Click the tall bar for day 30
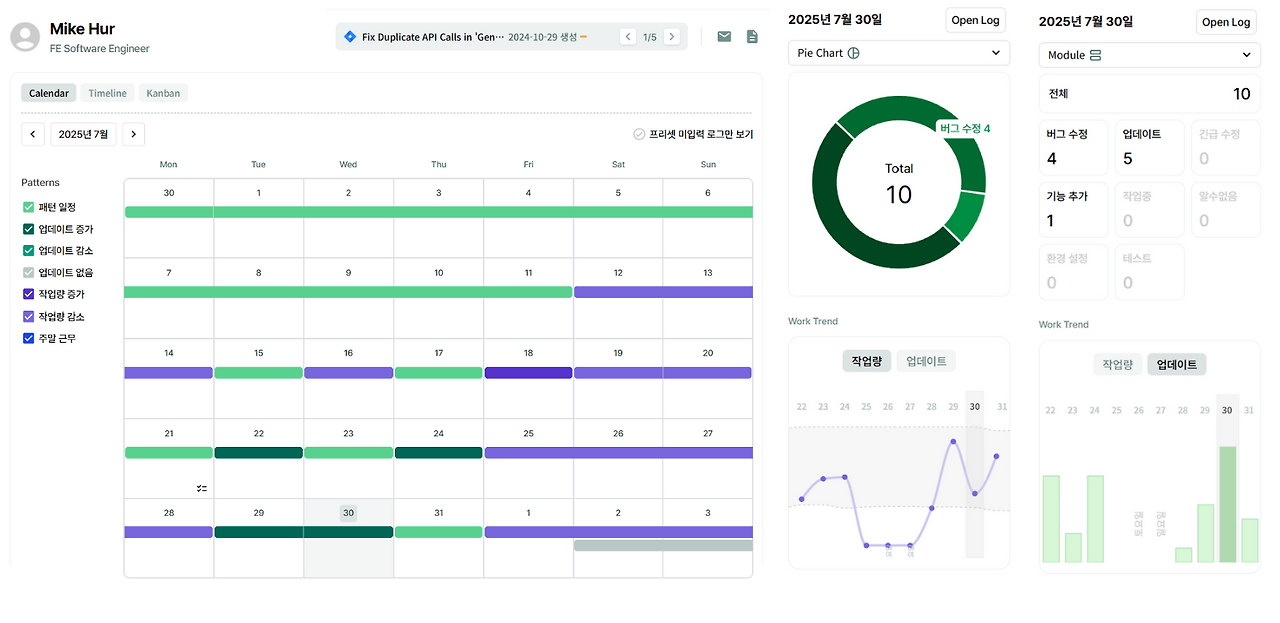 tap(1227, 504)
